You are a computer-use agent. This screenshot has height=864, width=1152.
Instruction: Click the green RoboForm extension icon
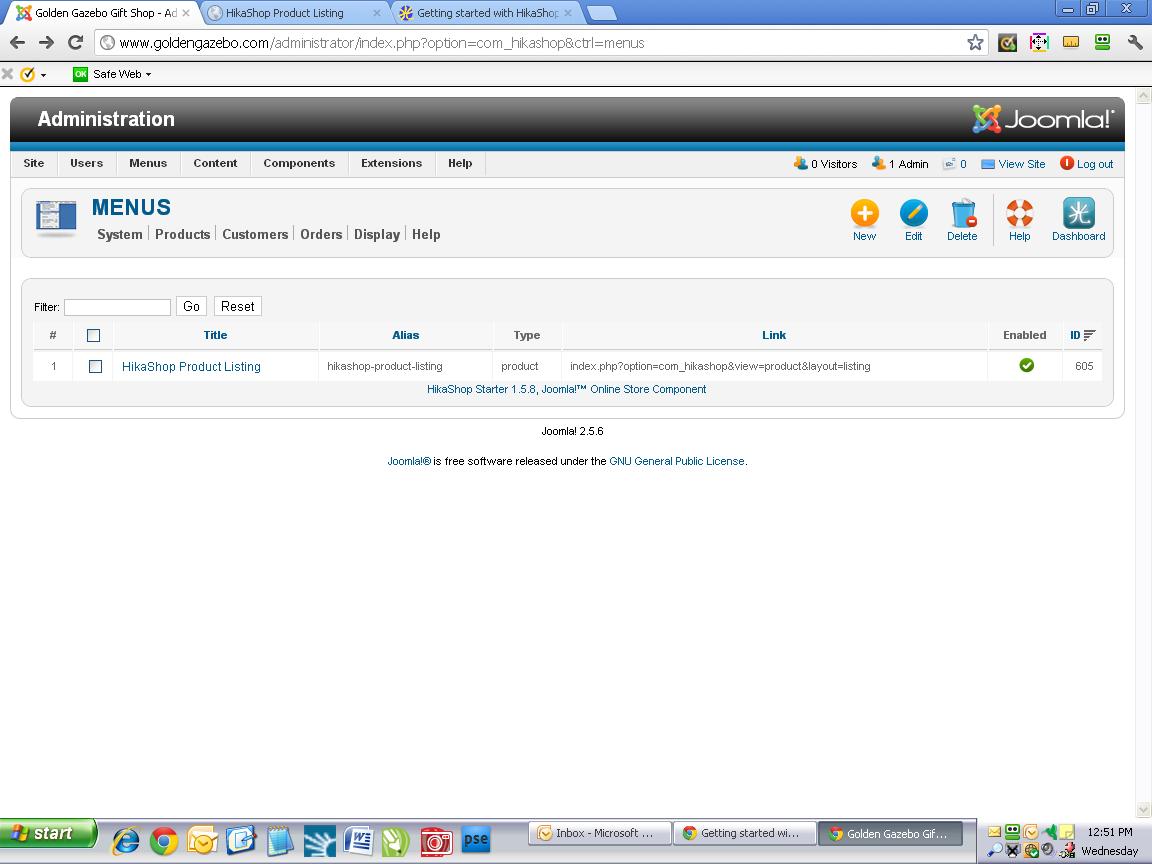pyautogui.click(x=1102, y=42)
